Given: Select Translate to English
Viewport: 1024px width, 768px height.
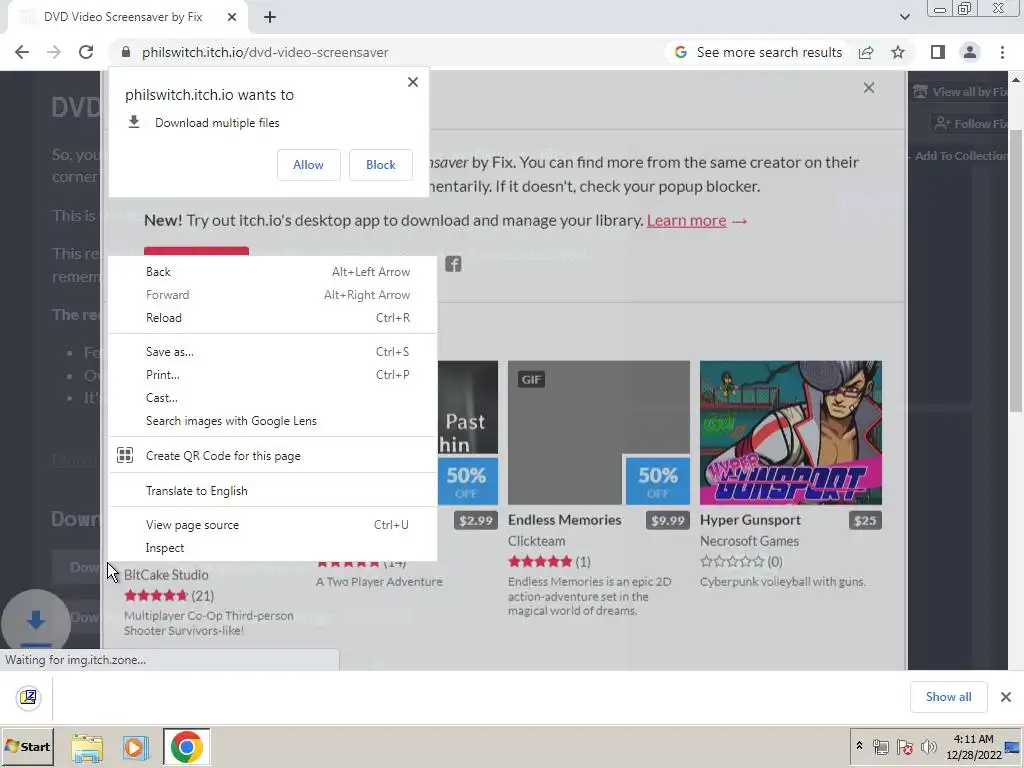Looking at the screenshot, I should (x=272, y=491).
